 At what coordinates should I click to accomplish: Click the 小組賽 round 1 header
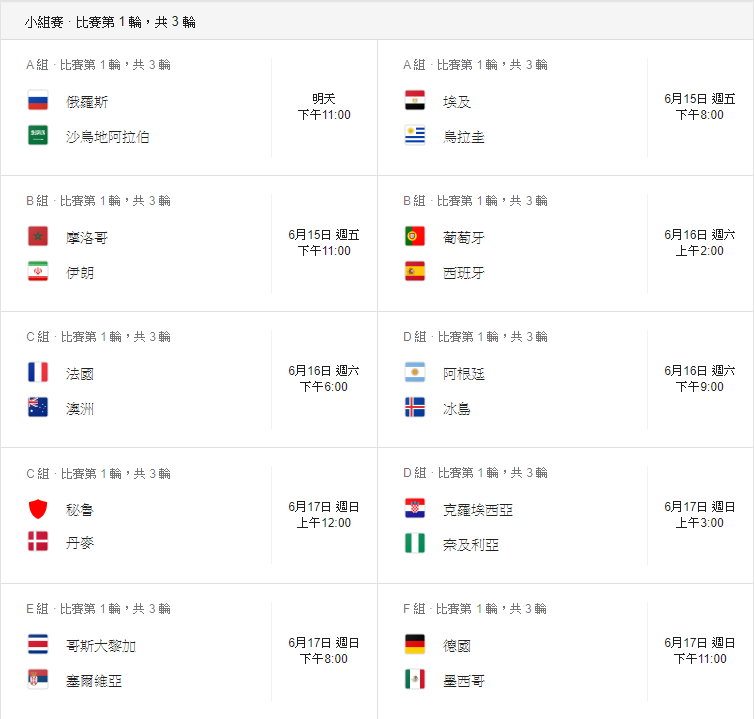(110, 21)
